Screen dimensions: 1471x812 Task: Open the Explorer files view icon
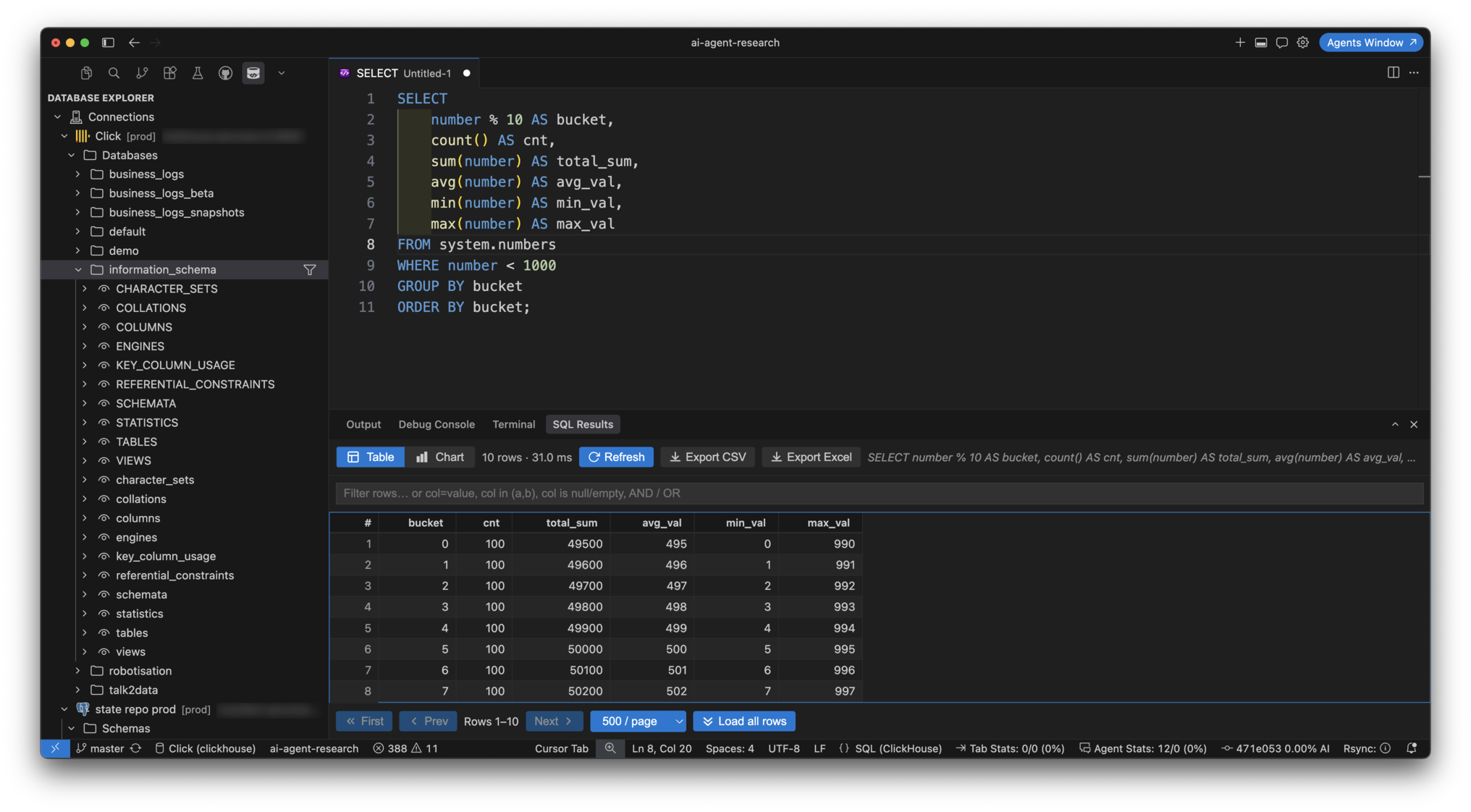(86, 73)
